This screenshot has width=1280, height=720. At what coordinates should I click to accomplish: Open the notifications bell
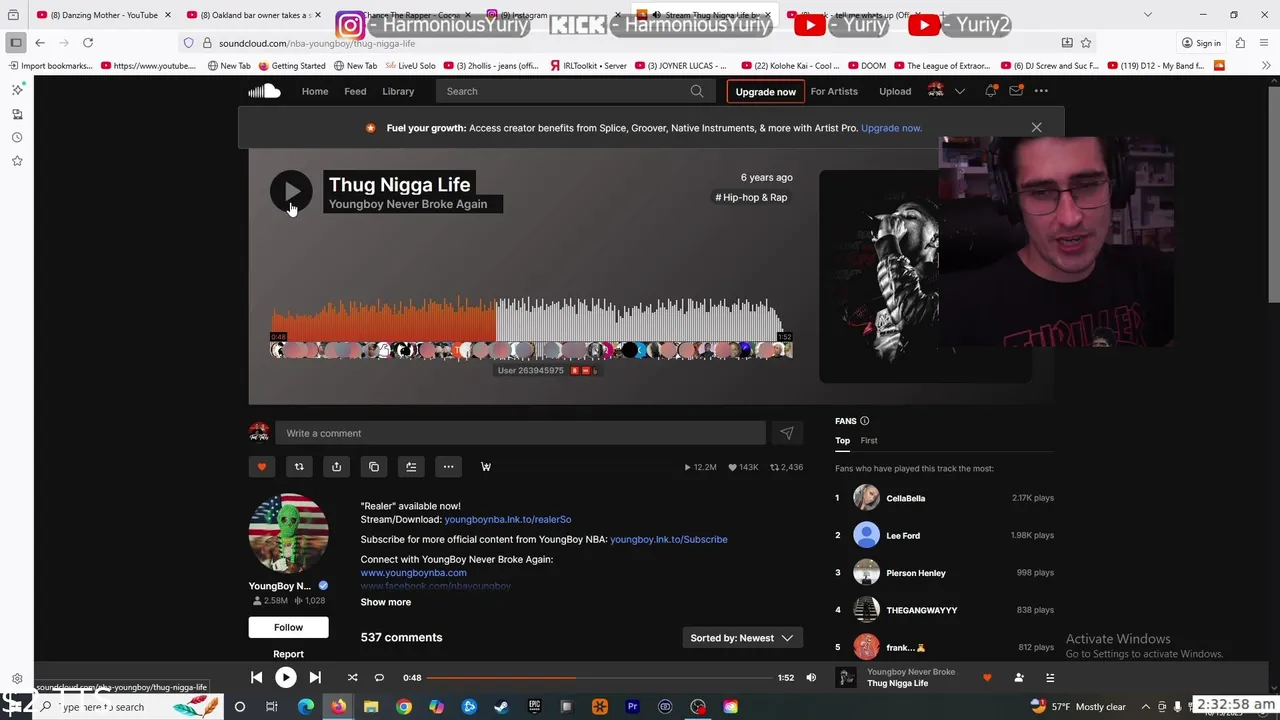point(991,91)
